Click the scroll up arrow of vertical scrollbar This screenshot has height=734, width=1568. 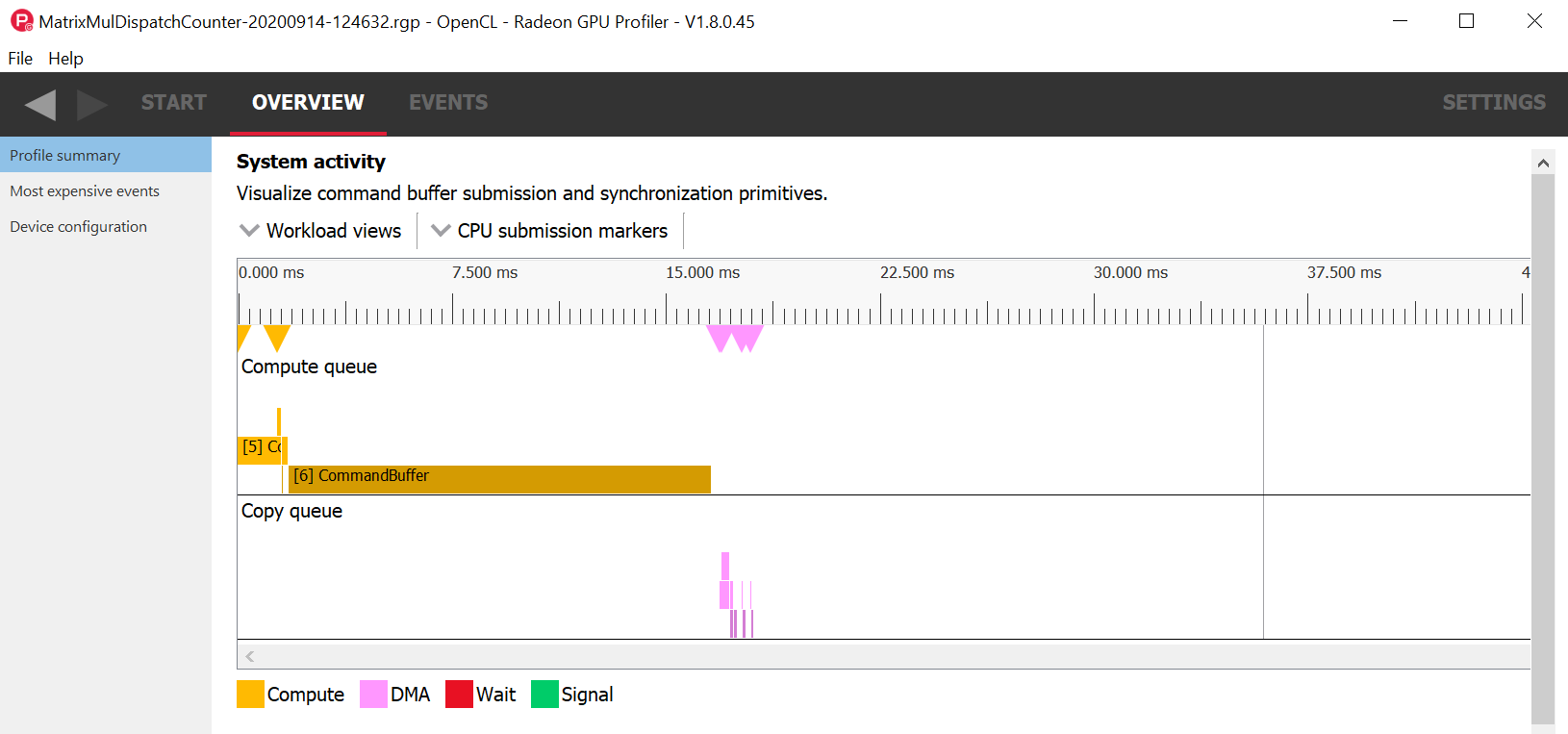coord(1543,163)
